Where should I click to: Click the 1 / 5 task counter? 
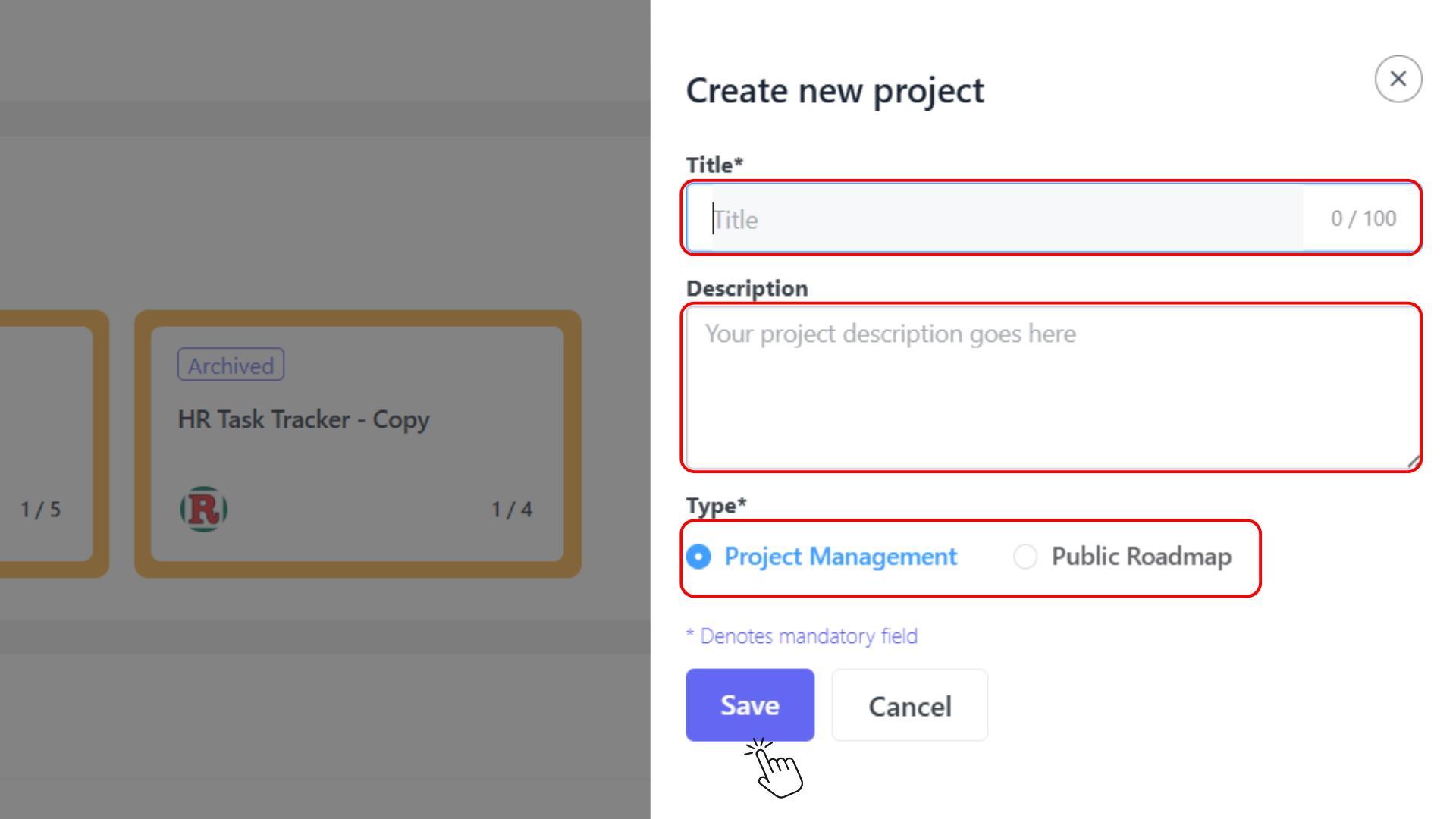pyautogui.click(x=40, y=510)
